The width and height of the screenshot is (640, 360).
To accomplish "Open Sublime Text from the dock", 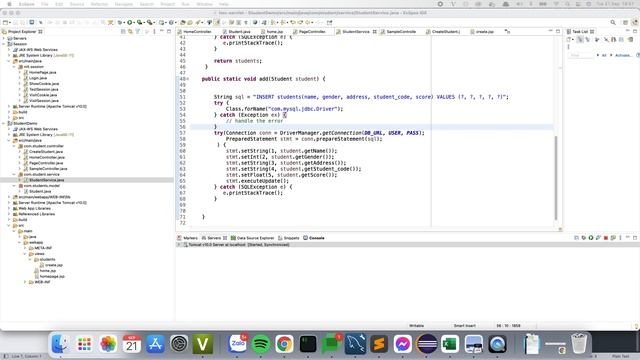I will pos(379,344).
